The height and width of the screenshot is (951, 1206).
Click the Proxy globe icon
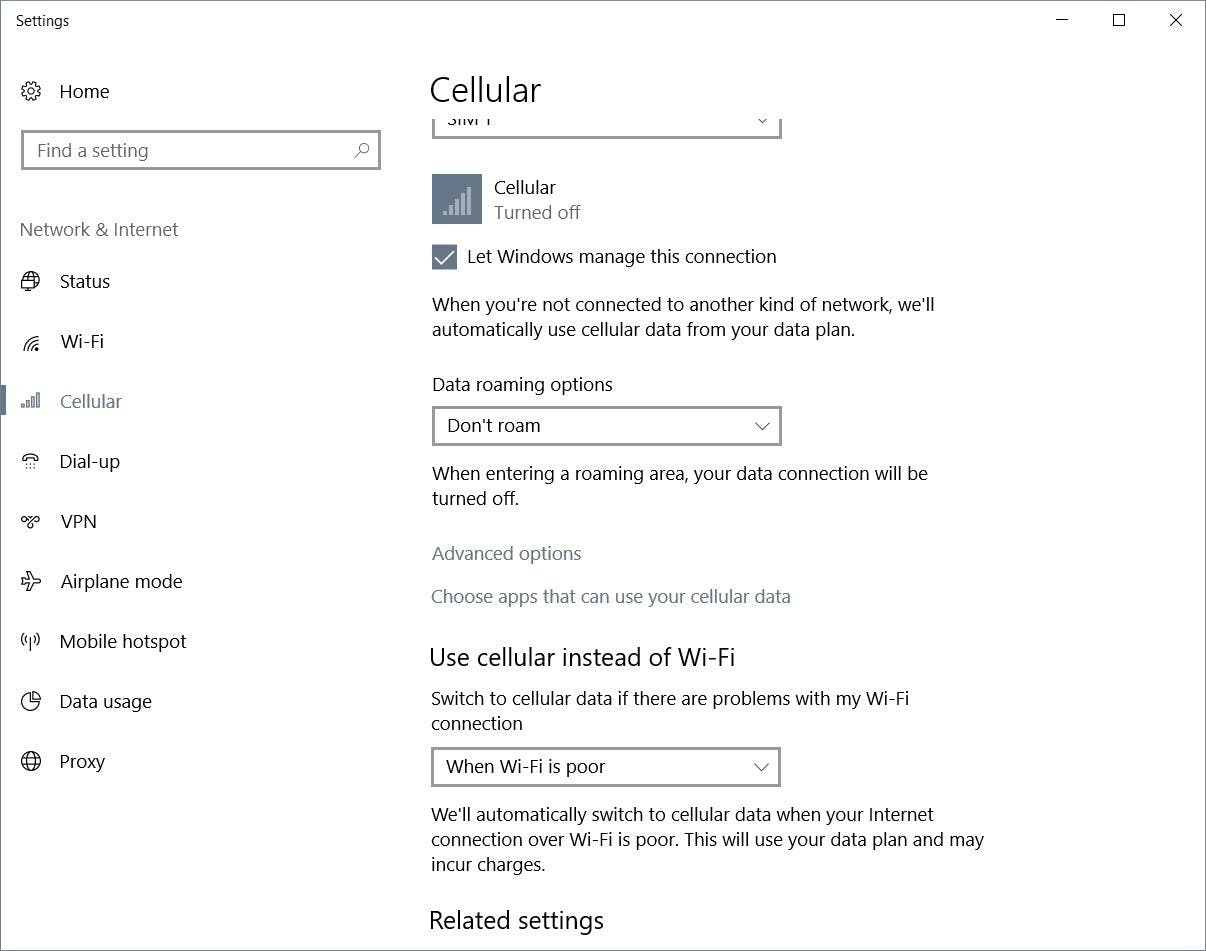pyautogui.click(x=31, y=761)
